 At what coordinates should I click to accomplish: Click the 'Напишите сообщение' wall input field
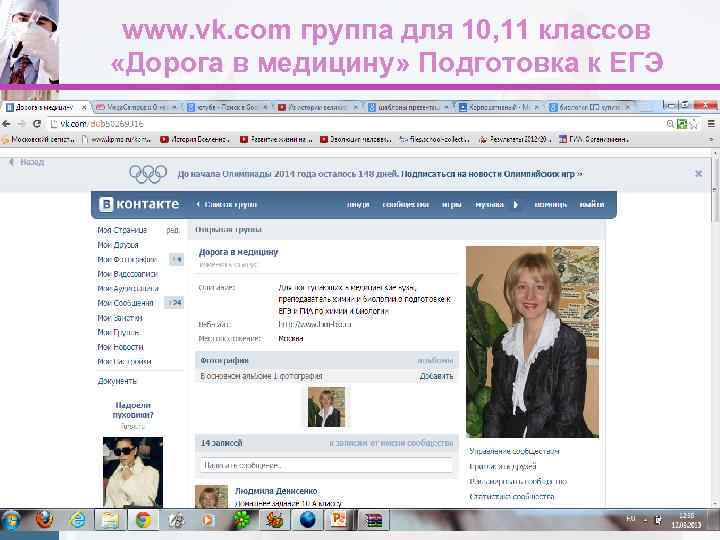click(x=326, y=466)
